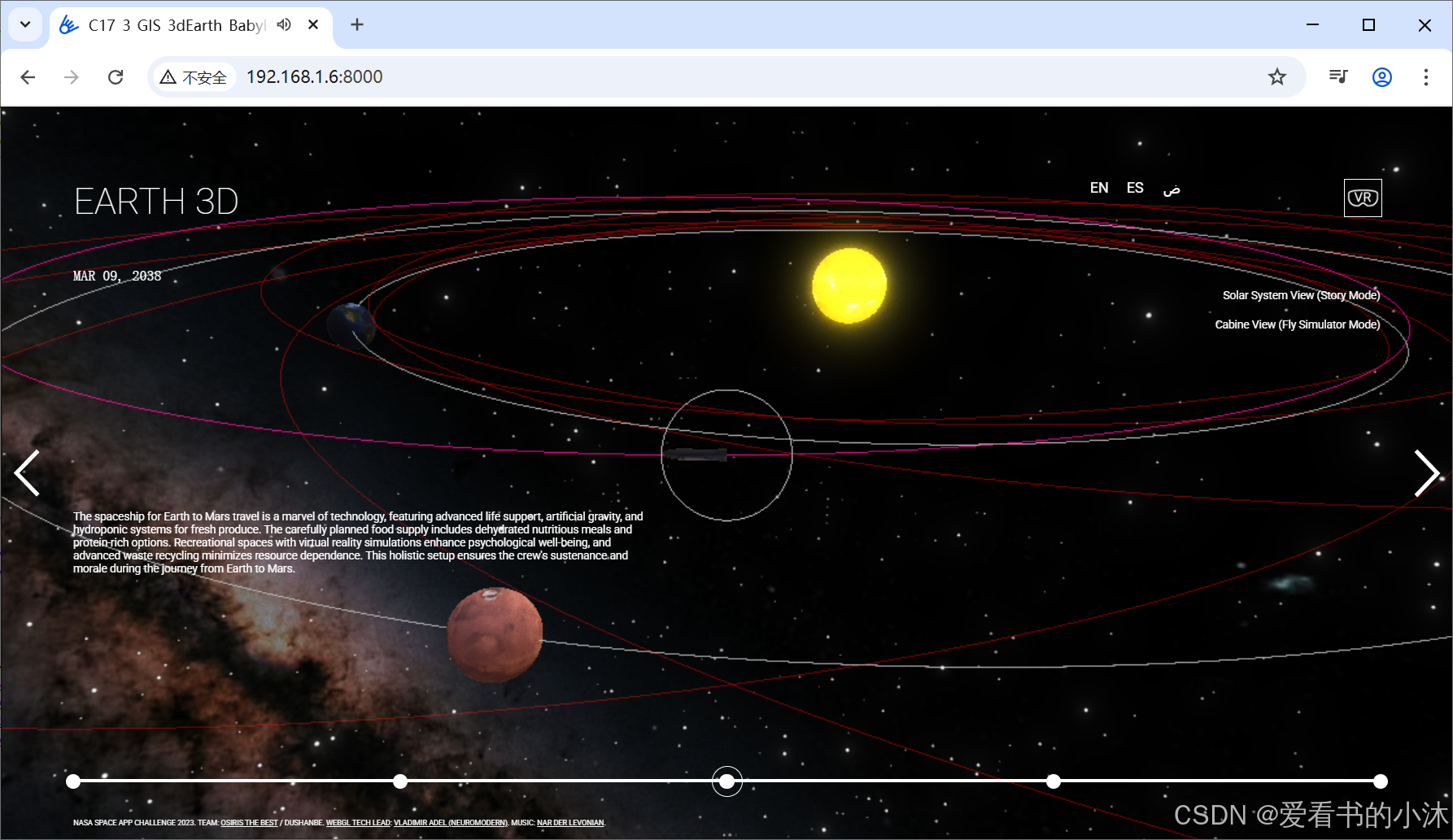Go to the previous story slide arrow
Image resolution: width=1453 pixels, height=840 pixels.
[27, 473]
